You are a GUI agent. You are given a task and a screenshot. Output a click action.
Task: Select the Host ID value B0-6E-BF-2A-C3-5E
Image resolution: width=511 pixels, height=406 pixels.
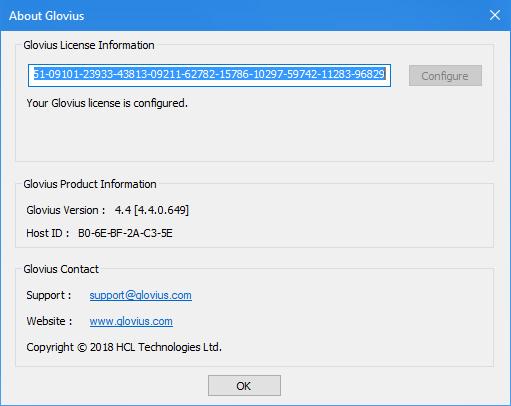125,233
